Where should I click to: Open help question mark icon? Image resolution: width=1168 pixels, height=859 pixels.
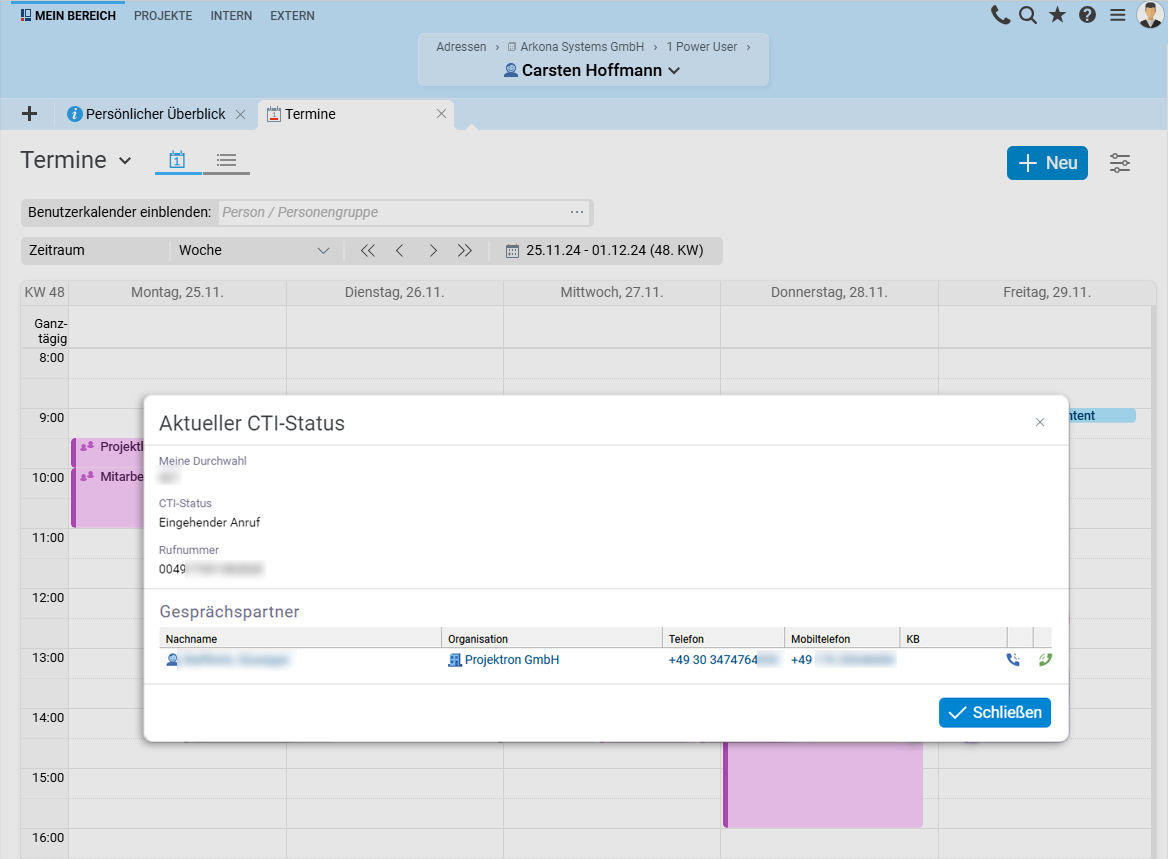pos(1088,15)
